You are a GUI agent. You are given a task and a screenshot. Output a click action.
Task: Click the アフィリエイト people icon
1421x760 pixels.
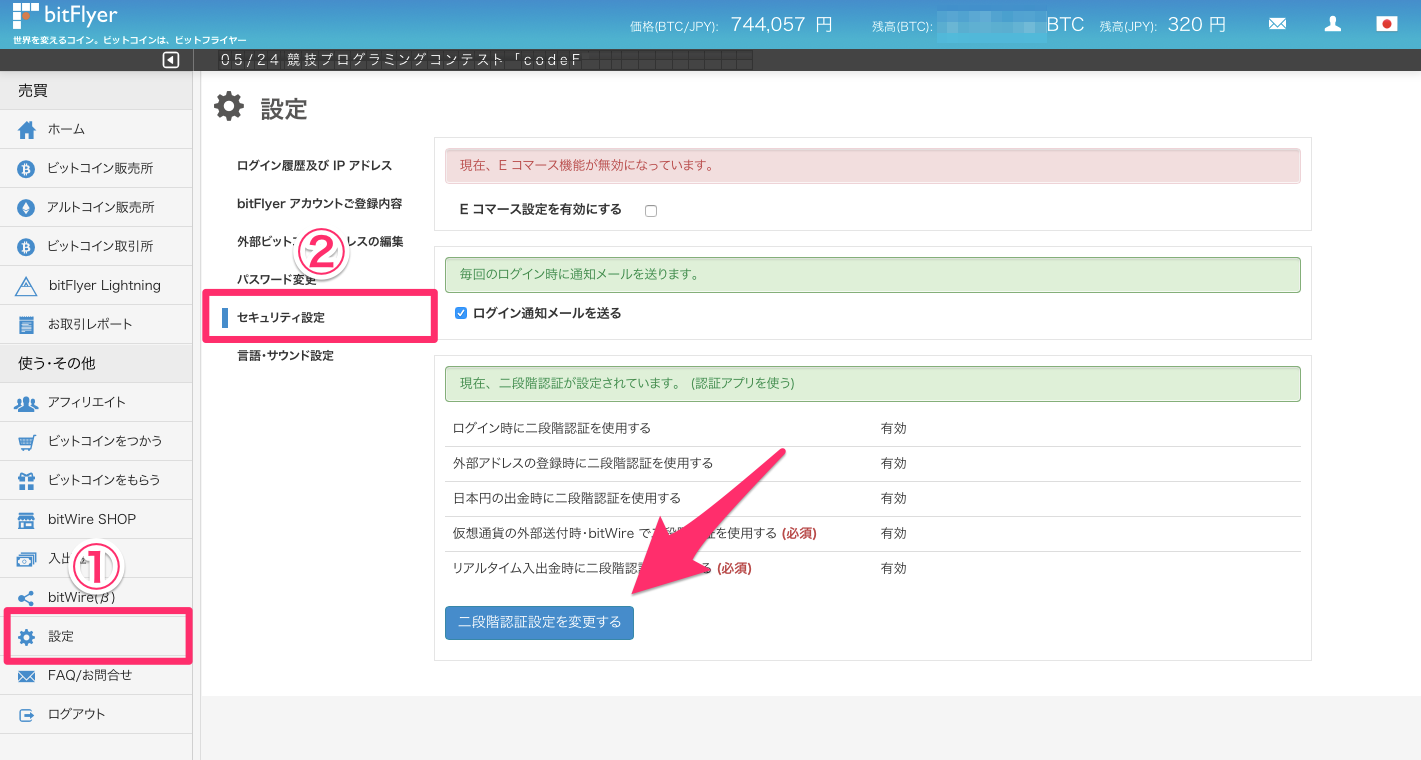pyautogui.click(x=27, y=403)
